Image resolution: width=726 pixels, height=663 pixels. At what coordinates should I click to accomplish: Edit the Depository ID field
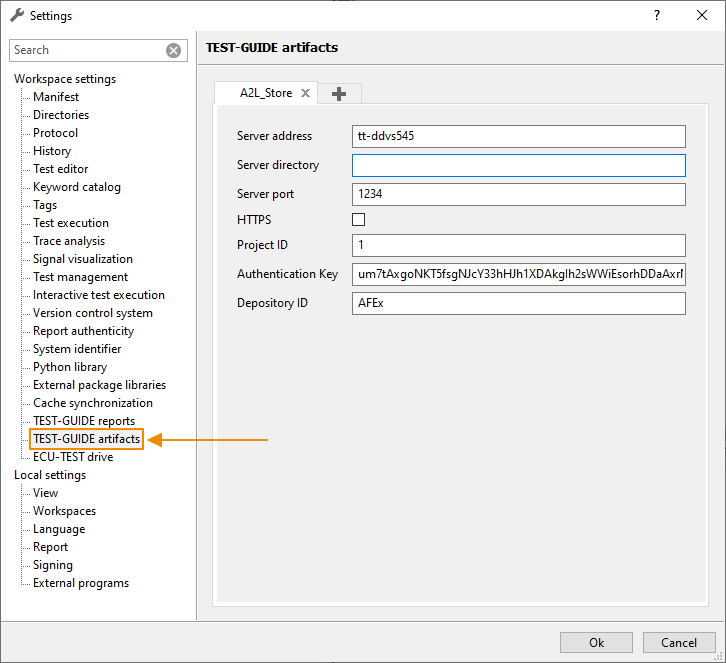[519, 303]
